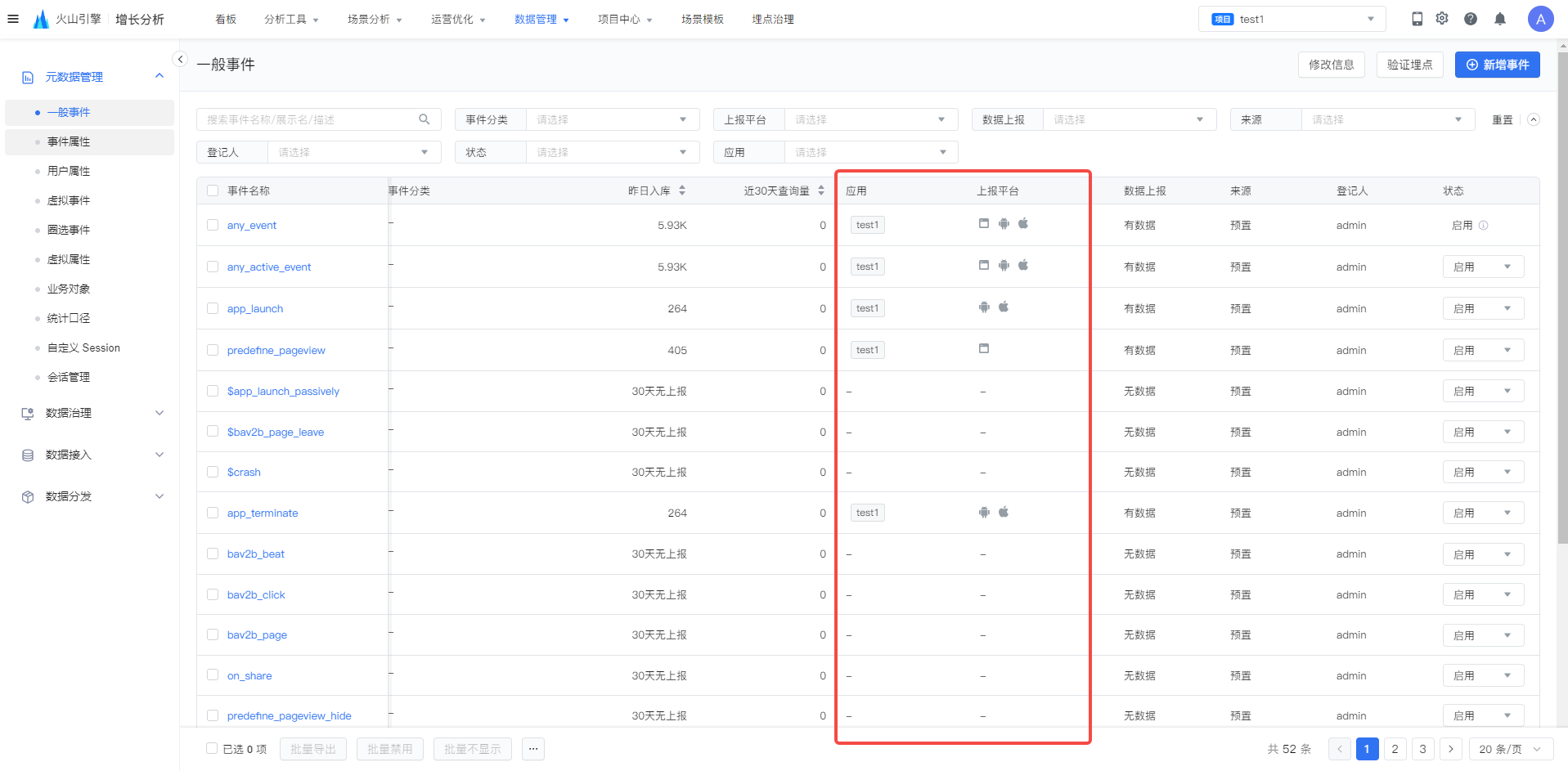Tick the checkbox for $crash row
The image size is (1568, 771).
tap(213, 472)
